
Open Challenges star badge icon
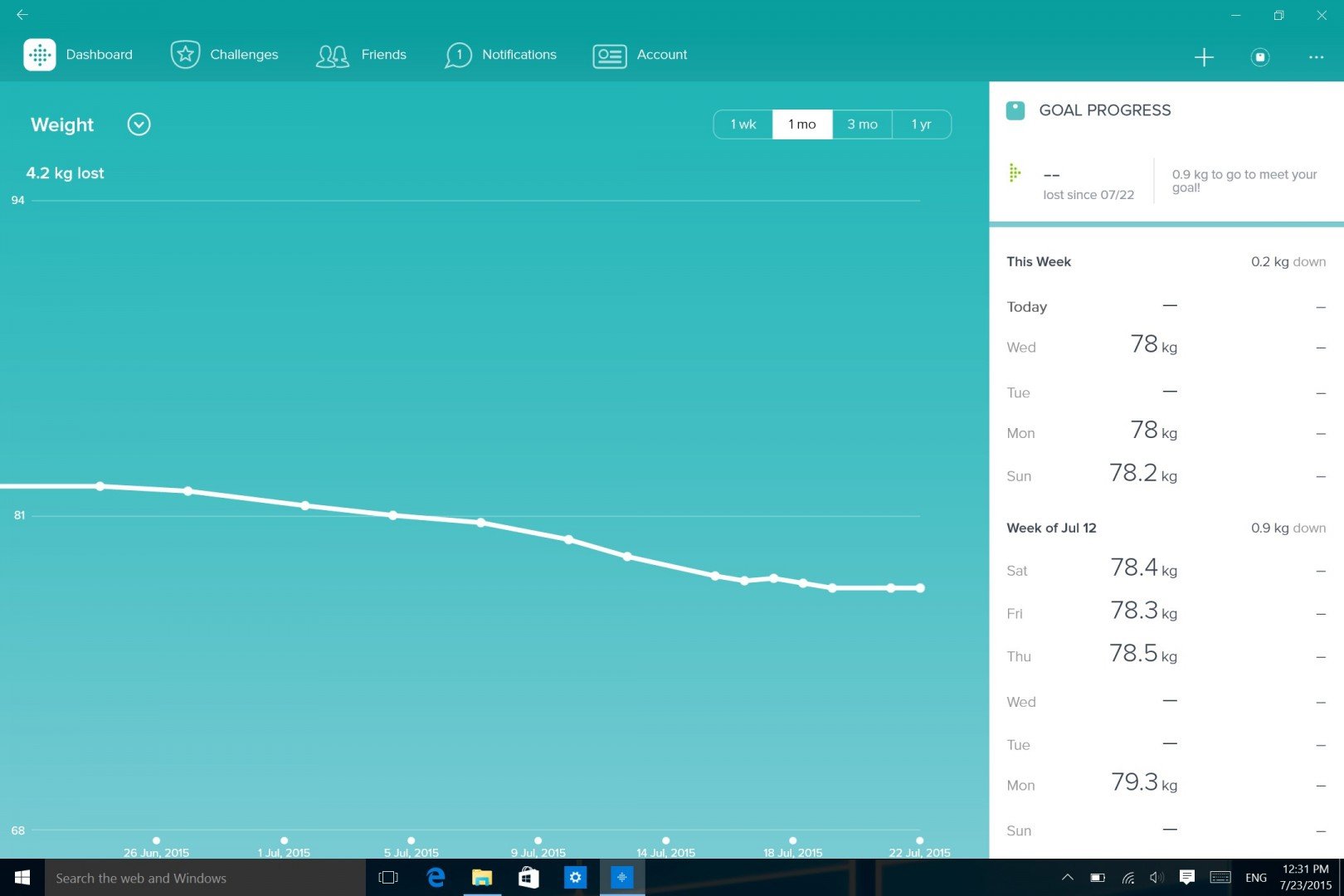(185, 55)
